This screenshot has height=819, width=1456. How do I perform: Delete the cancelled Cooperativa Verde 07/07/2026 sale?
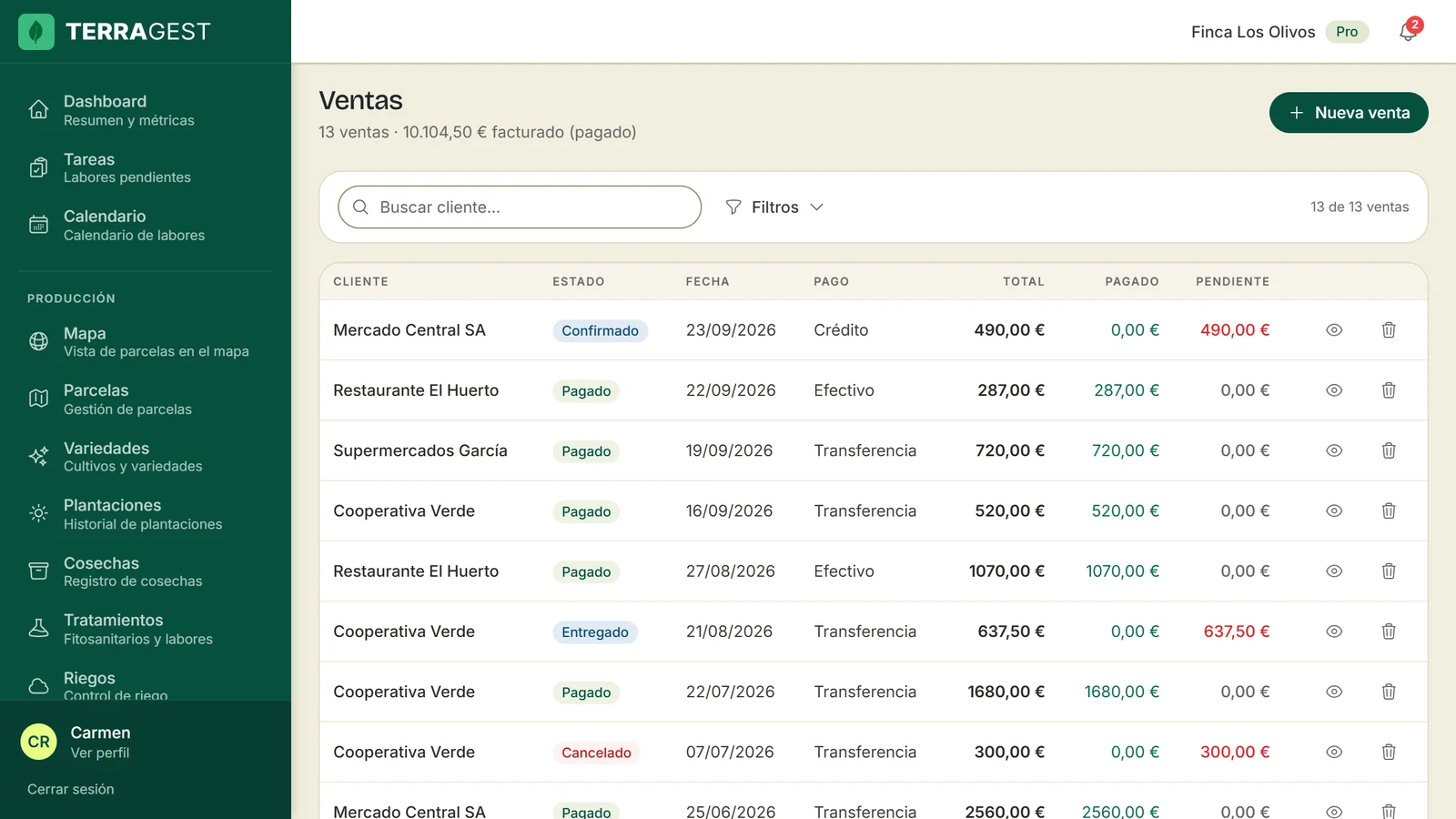(1389, 752)
